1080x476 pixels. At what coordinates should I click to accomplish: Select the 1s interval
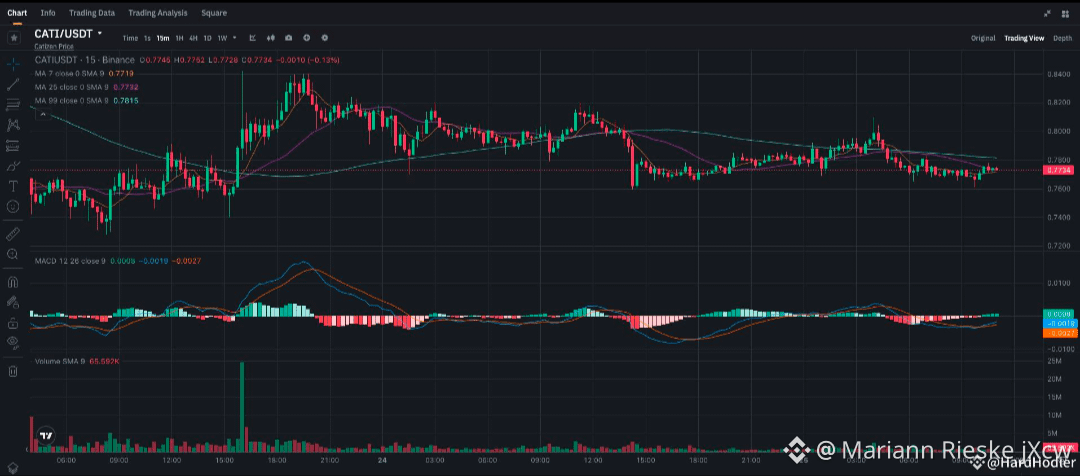pos(147,39)
